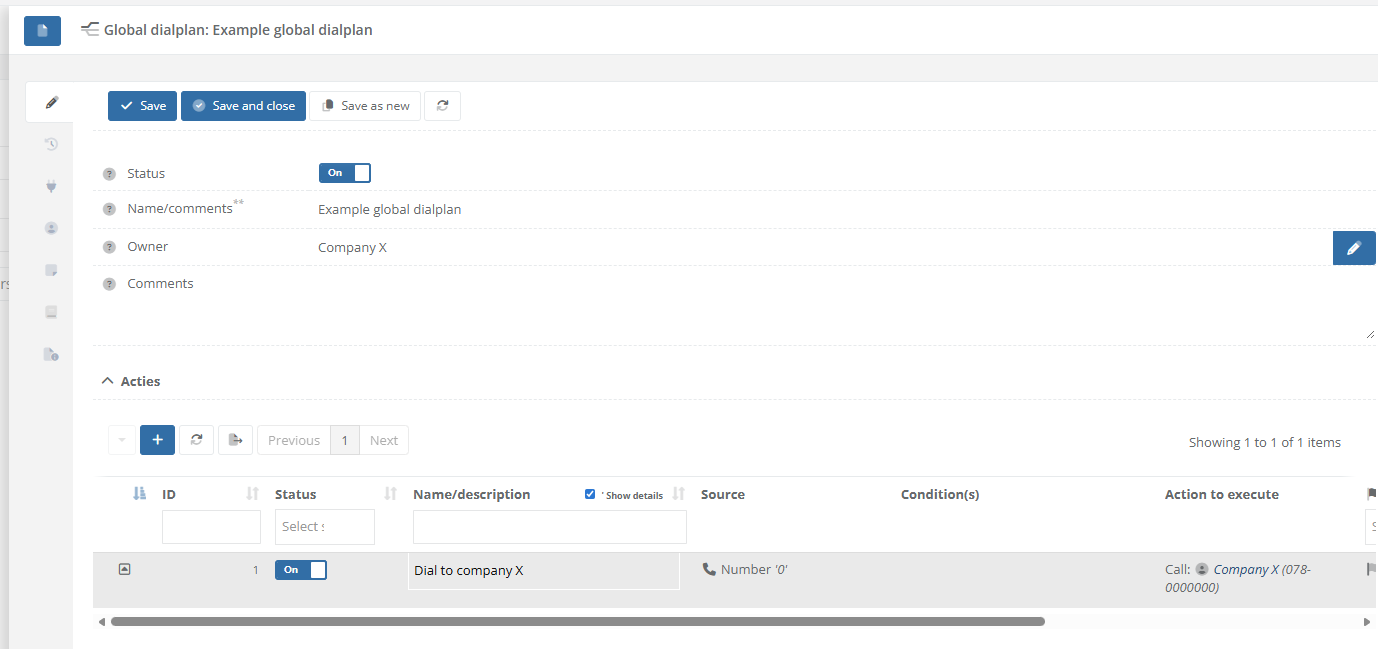Click the horizontal scrollbar below the table
This screenshot has width=1378, height=649.
click(x=577, y=621)
